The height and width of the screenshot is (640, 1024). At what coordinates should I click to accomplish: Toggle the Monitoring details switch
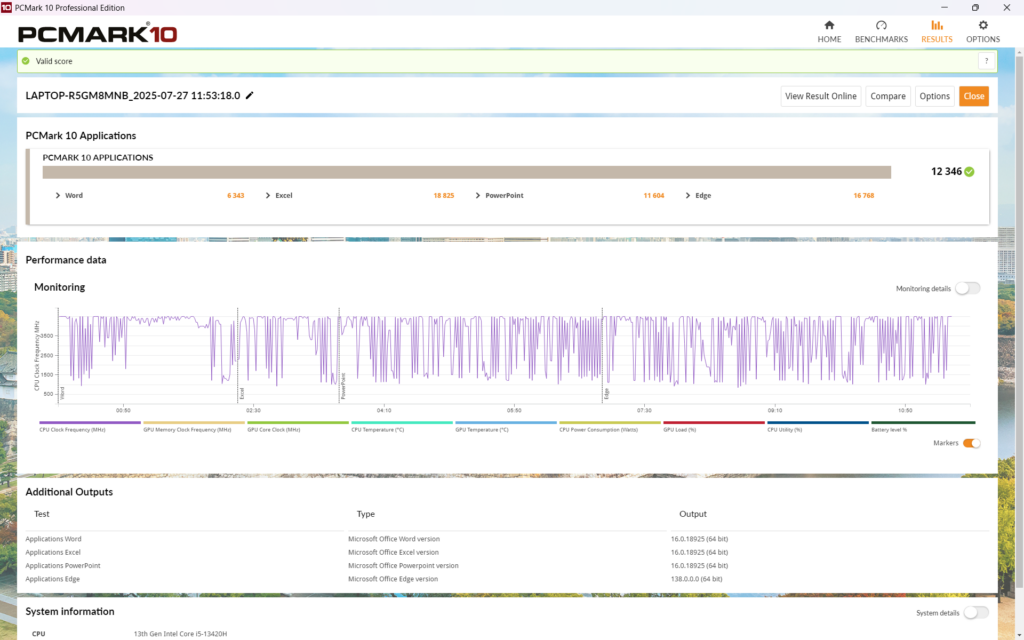(x=967, y=288)
